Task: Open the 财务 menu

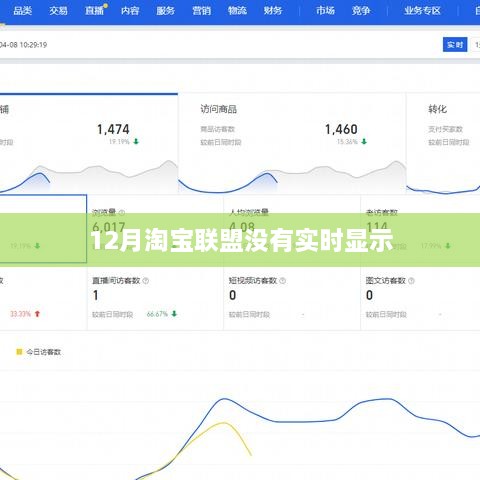Action: click(x=273, y=11)
